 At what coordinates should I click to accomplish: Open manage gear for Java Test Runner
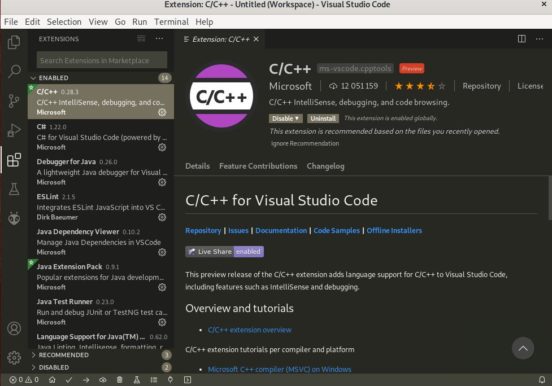[x=162, y=322]
